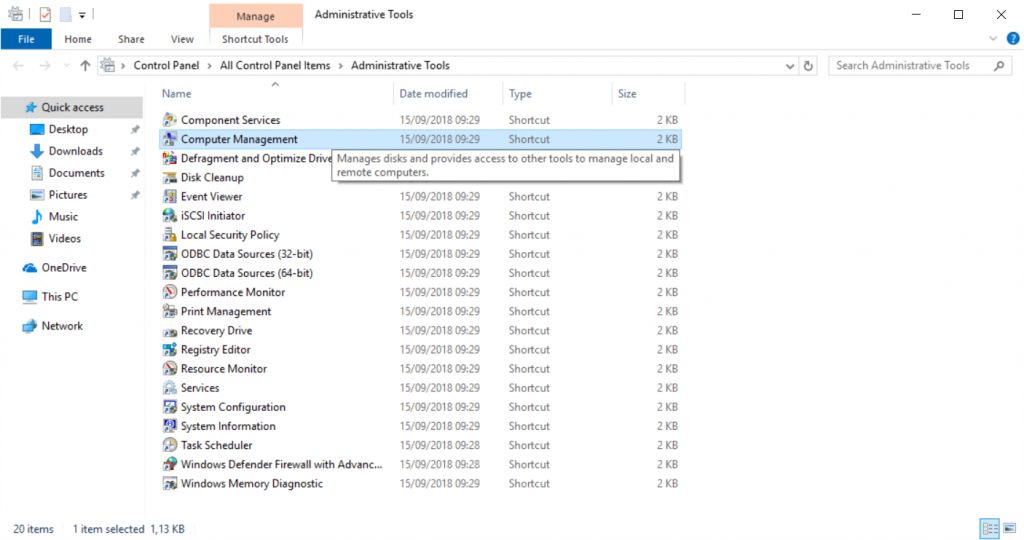The image size is (1024, 540).
Task: Click the Print Management icon
Action: pos(170,311)
